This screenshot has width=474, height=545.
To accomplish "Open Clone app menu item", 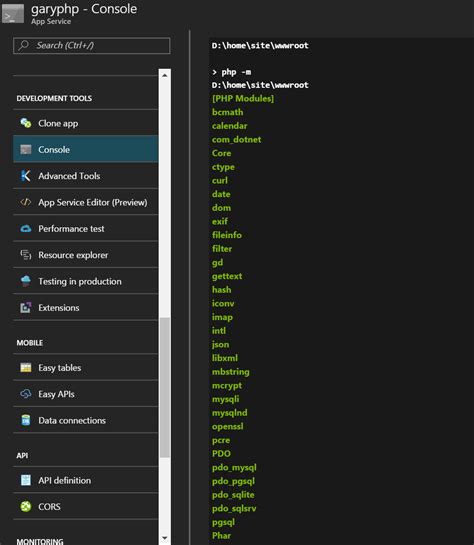I will click(x=85, y=123).
